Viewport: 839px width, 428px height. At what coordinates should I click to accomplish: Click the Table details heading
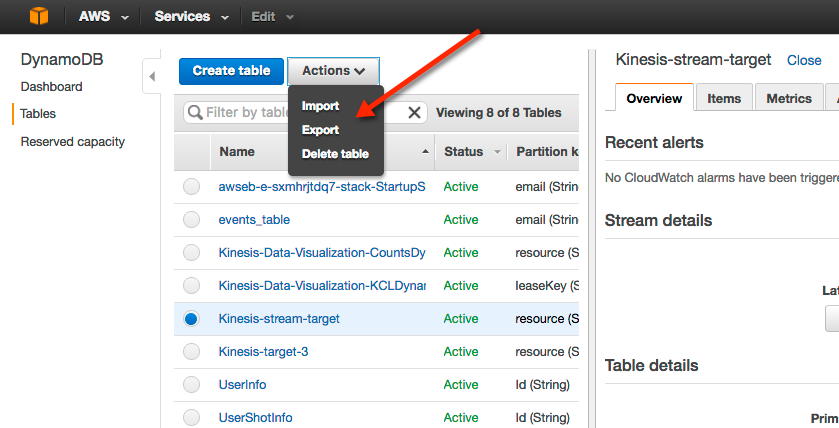click(651, 365)
